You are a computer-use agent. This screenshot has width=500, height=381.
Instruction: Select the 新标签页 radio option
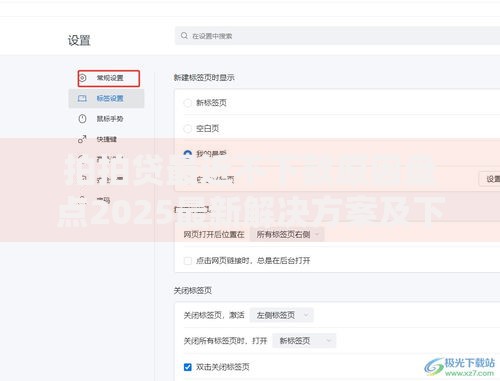pyautogui.click(x=188, y=103)
